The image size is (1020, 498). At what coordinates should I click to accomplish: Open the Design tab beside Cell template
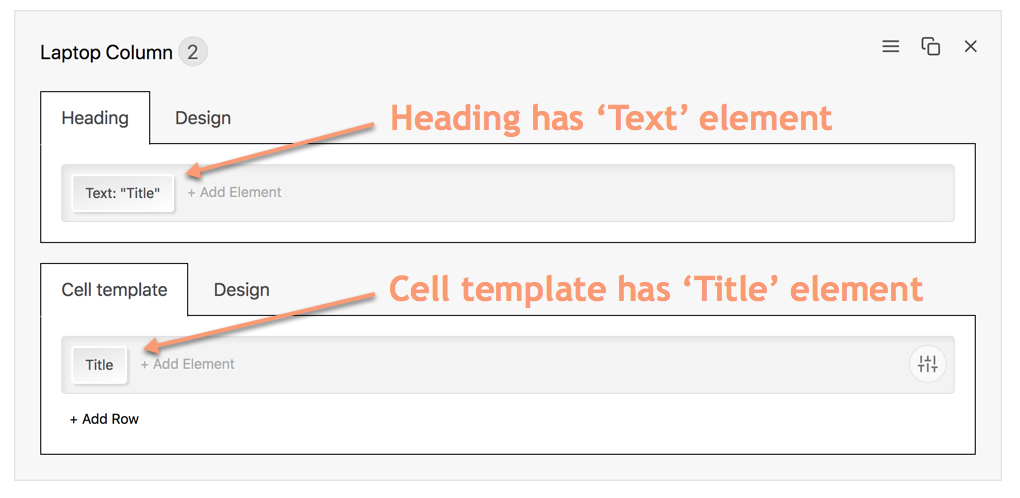coord(241,290)
